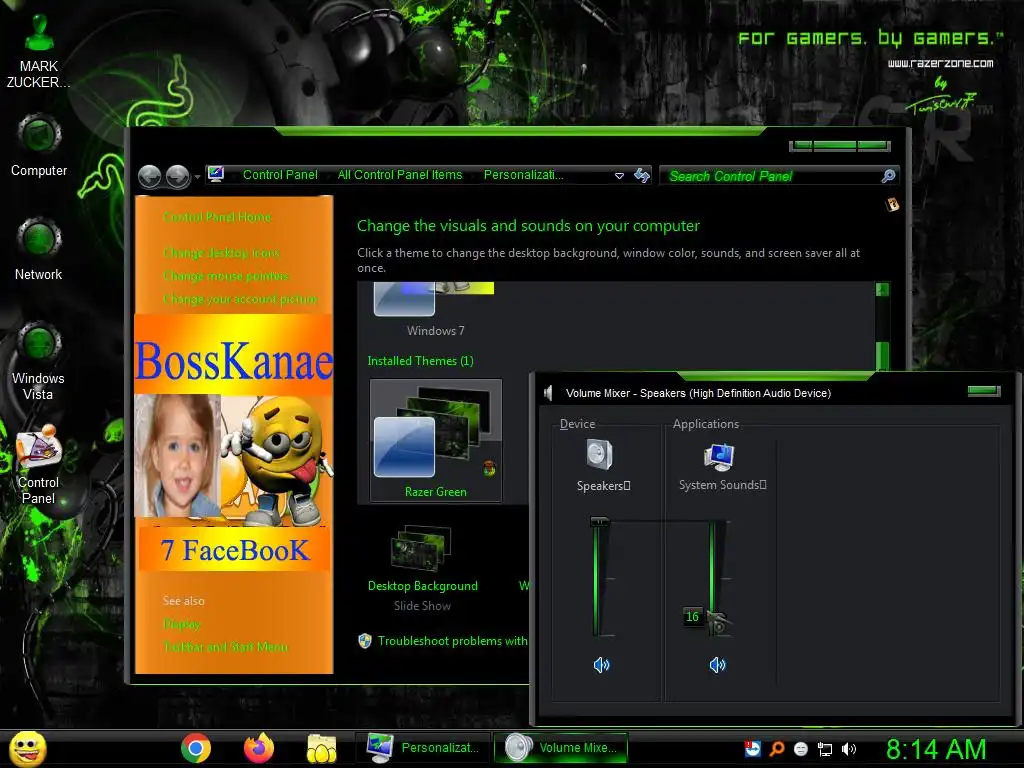Open the Change mouse pointers link

(226, 276)
